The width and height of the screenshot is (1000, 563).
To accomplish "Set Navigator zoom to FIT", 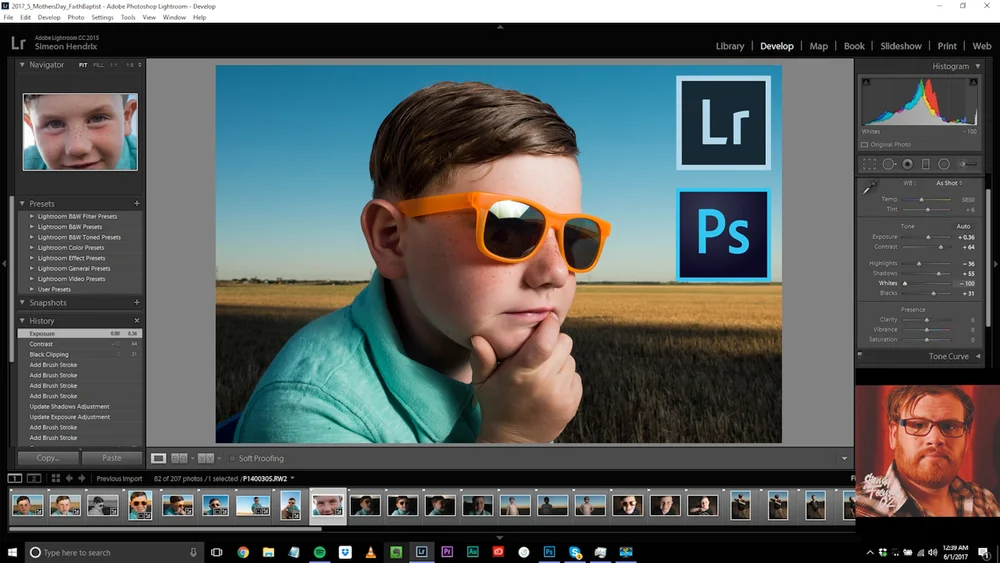I will click(x=83, y=65).
